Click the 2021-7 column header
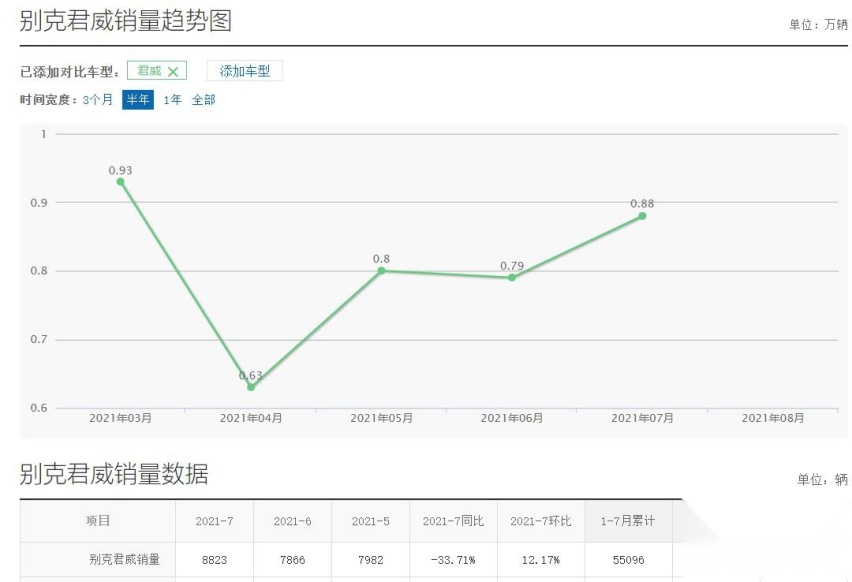The width and height of the screenshot is (852, 582). coord(215,521)
